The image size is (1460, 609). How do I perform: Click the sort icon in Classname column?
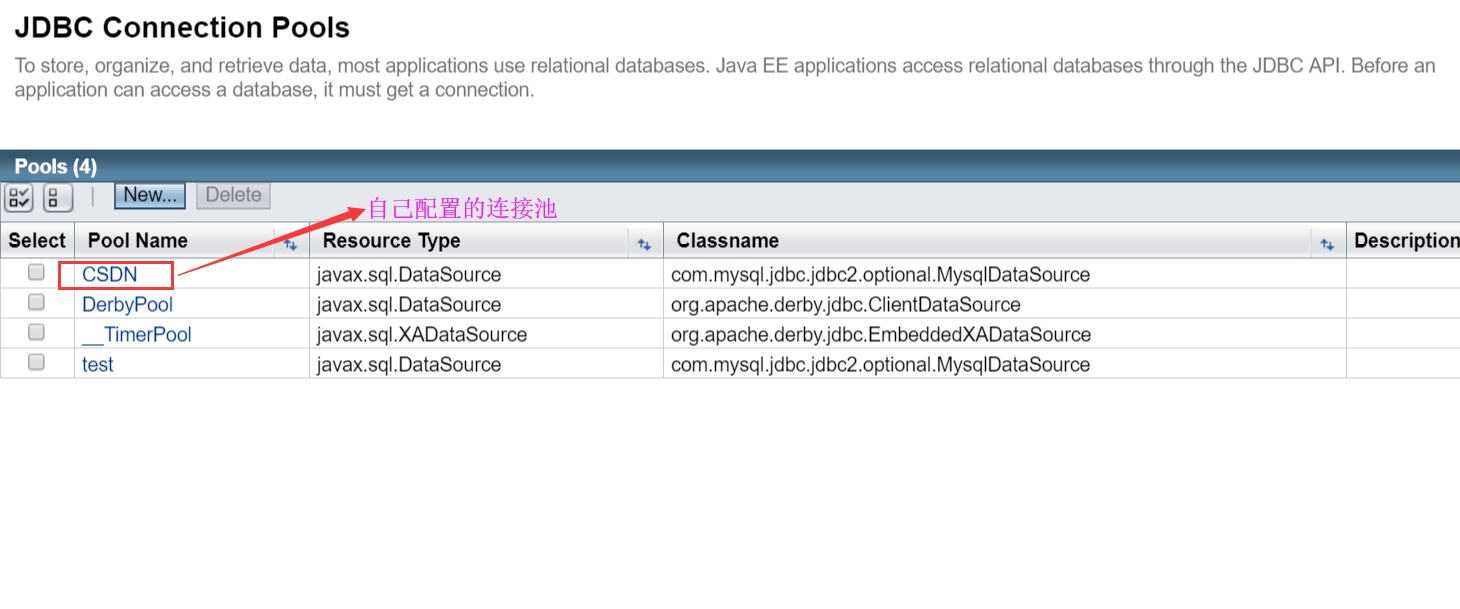click(x=1327, y=243)
